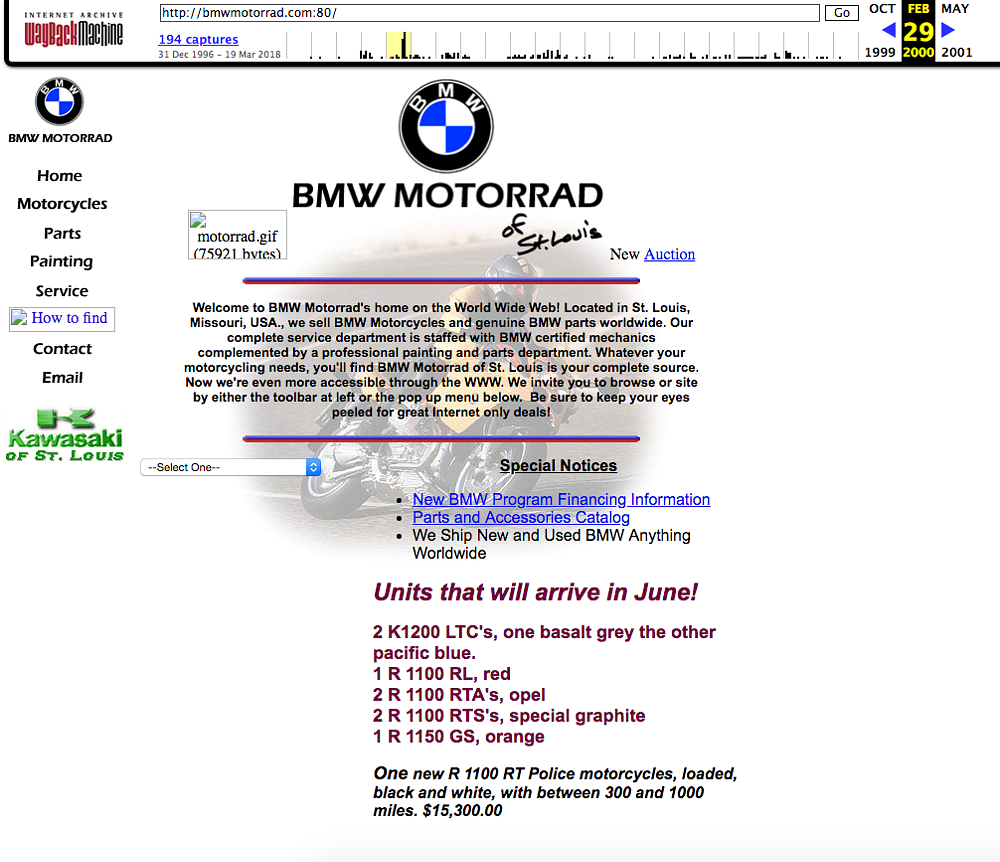Open Parts and Accessories Catalog link
The height and width of the screenshot is (862, 1000).
point(521,518)
